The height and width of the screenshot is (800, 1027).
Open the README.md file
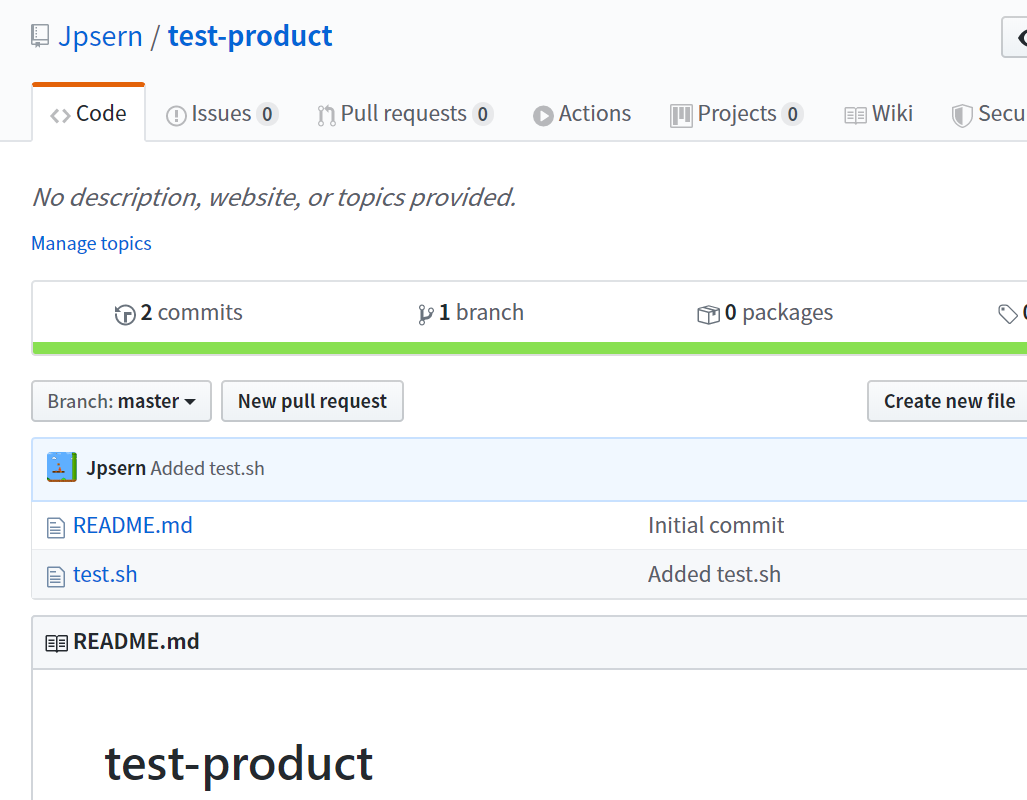pos(133,525)
